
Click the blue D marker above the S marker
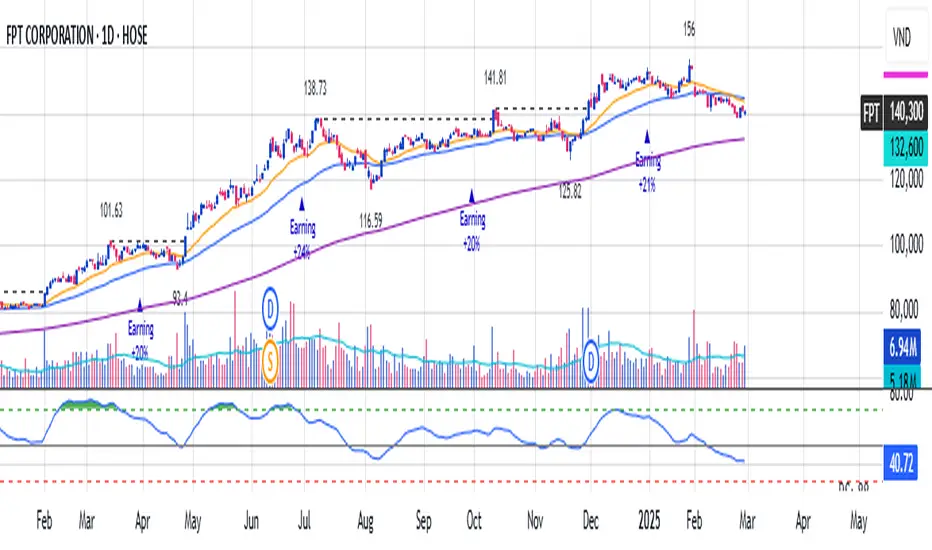coord(270,309)
